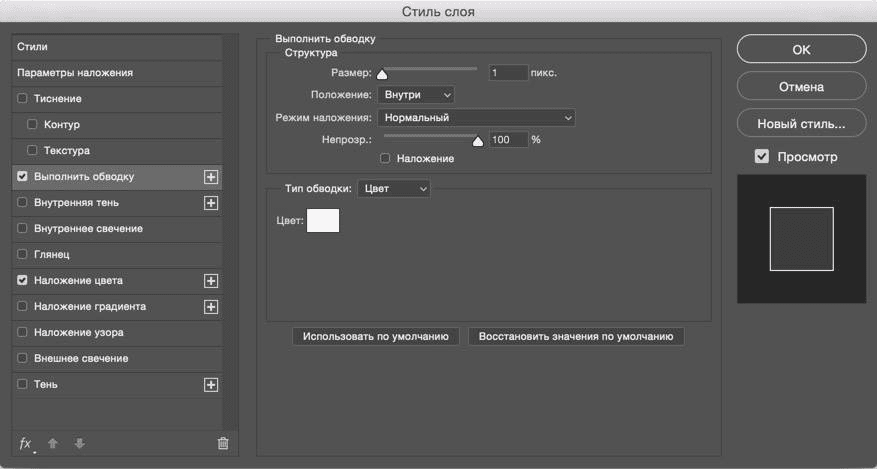
Task: Enable the Наложение checkbox in Структура
Action: pos(385,158)
